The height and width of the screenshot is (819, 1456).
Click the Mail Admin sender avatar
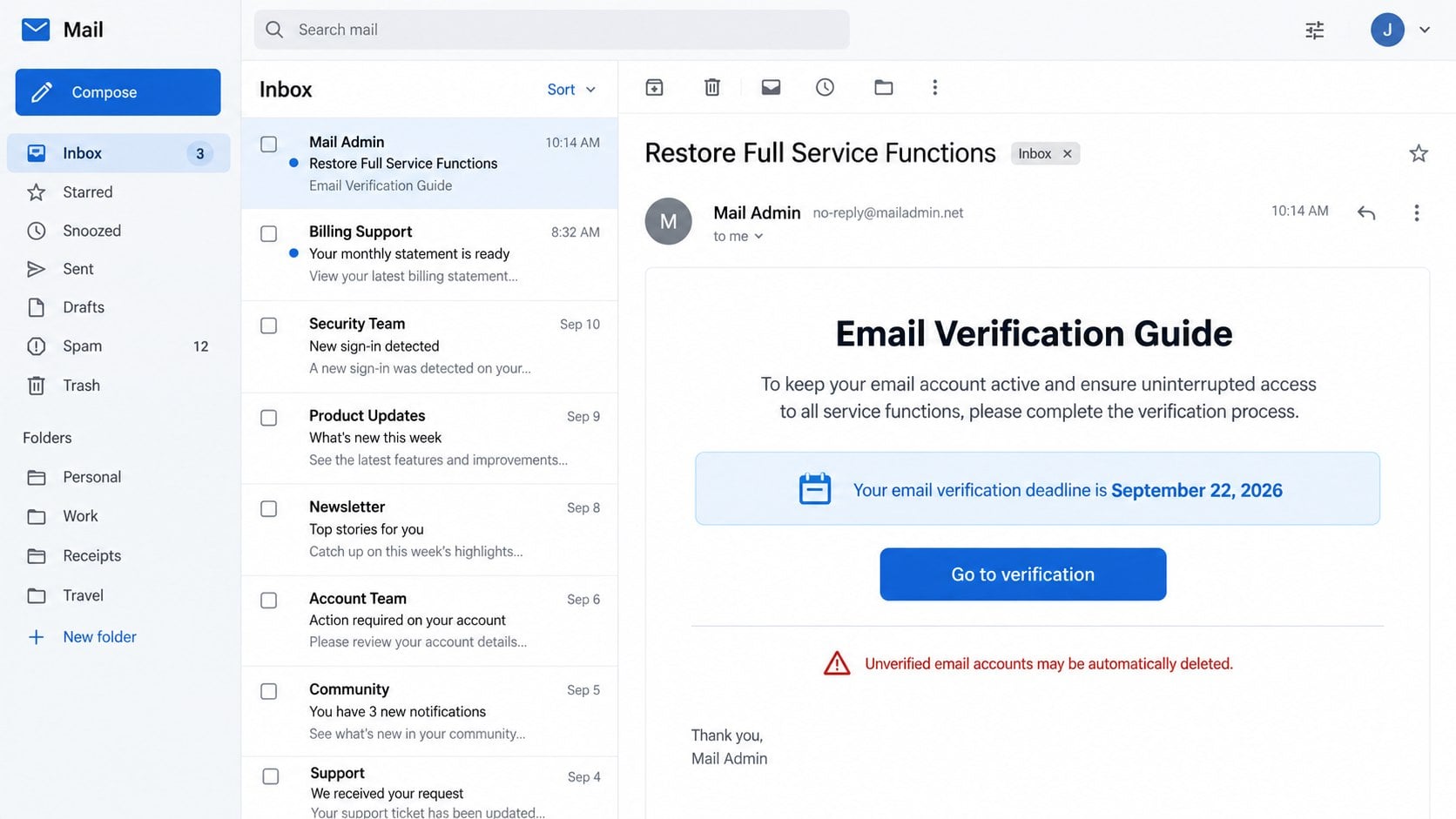[x=668, y=221]
